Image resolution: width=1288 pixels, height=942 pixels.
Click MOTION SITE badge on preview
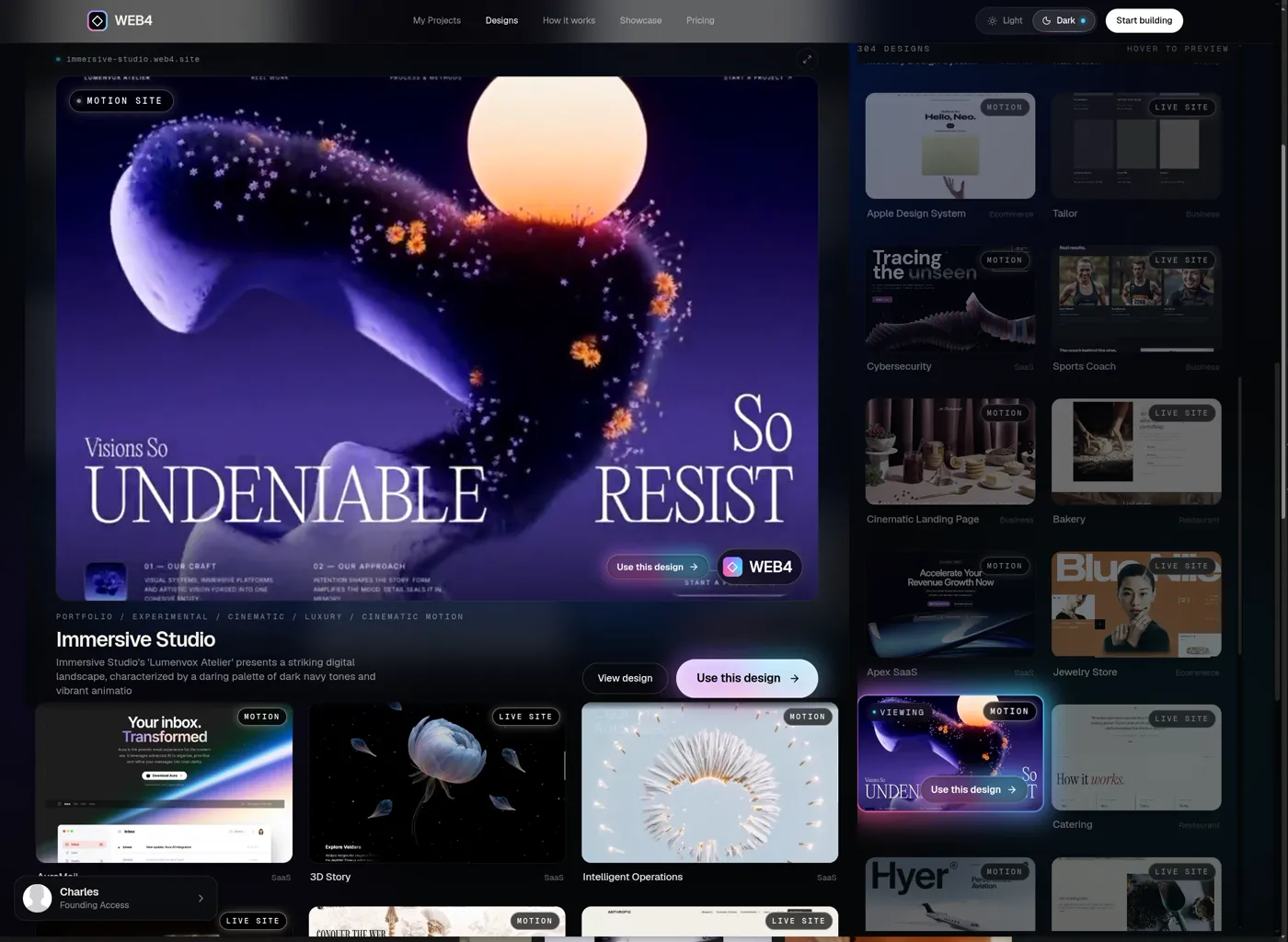(x=121, y=101)
